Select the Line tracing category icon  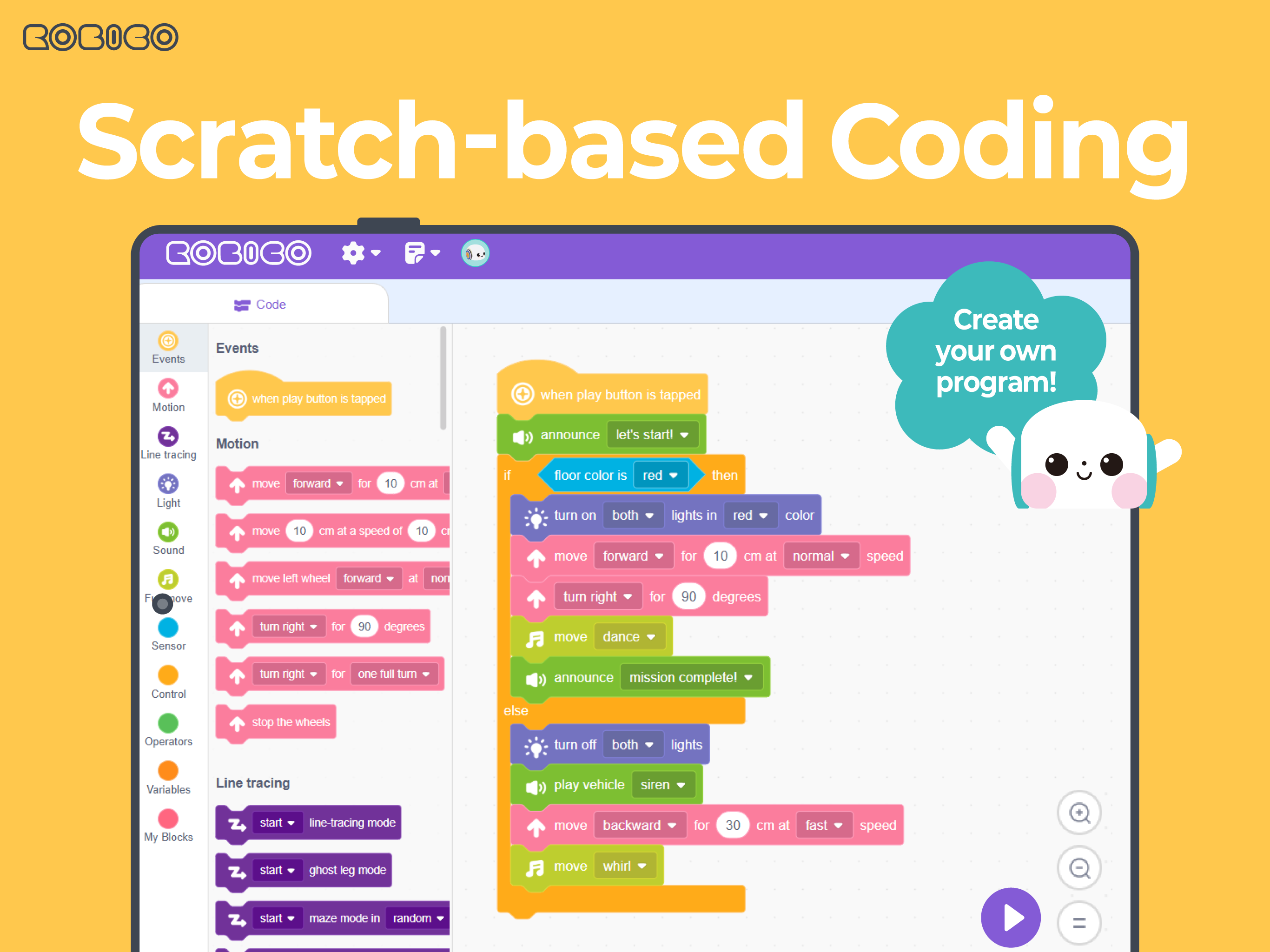[168, 436]
